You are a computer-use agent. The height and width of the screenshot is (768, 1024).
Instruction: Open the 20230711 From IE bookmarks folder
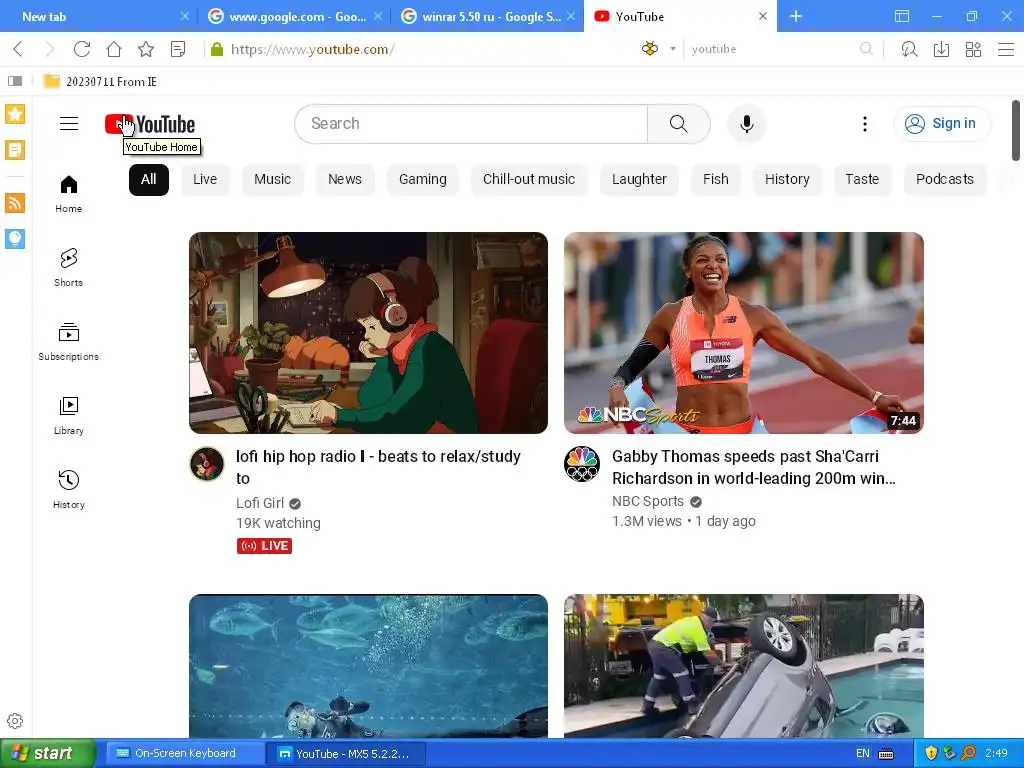(x=100, y=82)
